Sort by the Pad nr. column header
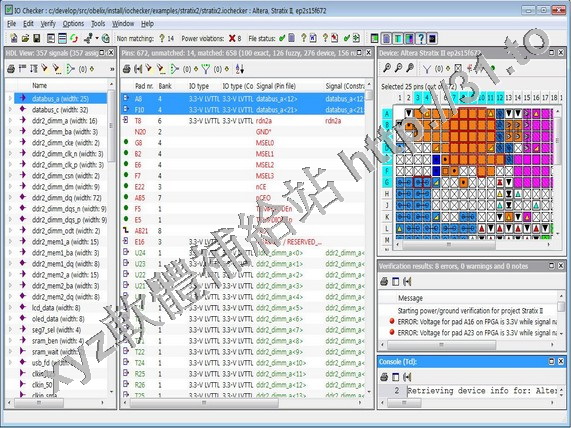 coord(144,86)
